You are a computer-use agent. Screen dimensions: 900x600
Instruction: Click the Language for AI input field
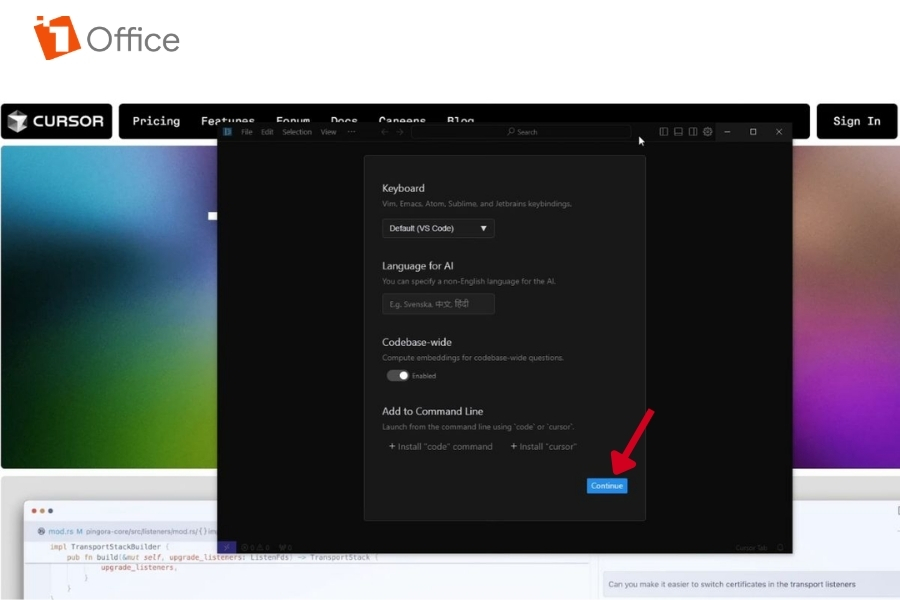438,304
